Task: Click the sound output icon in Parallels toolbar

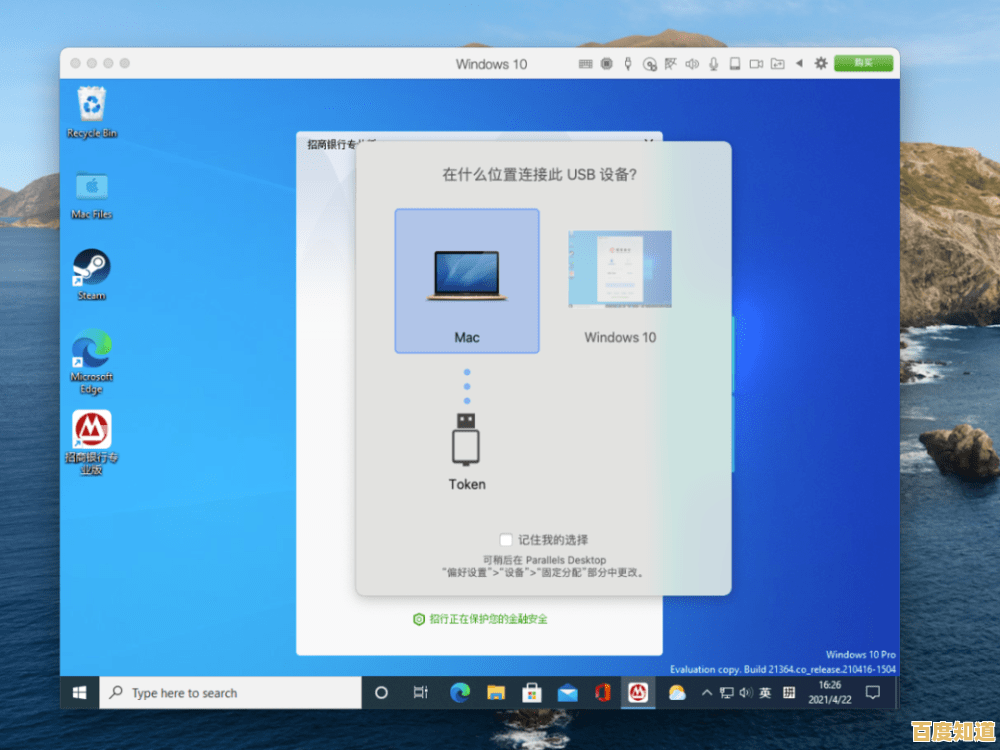Action: coord(692,63)
